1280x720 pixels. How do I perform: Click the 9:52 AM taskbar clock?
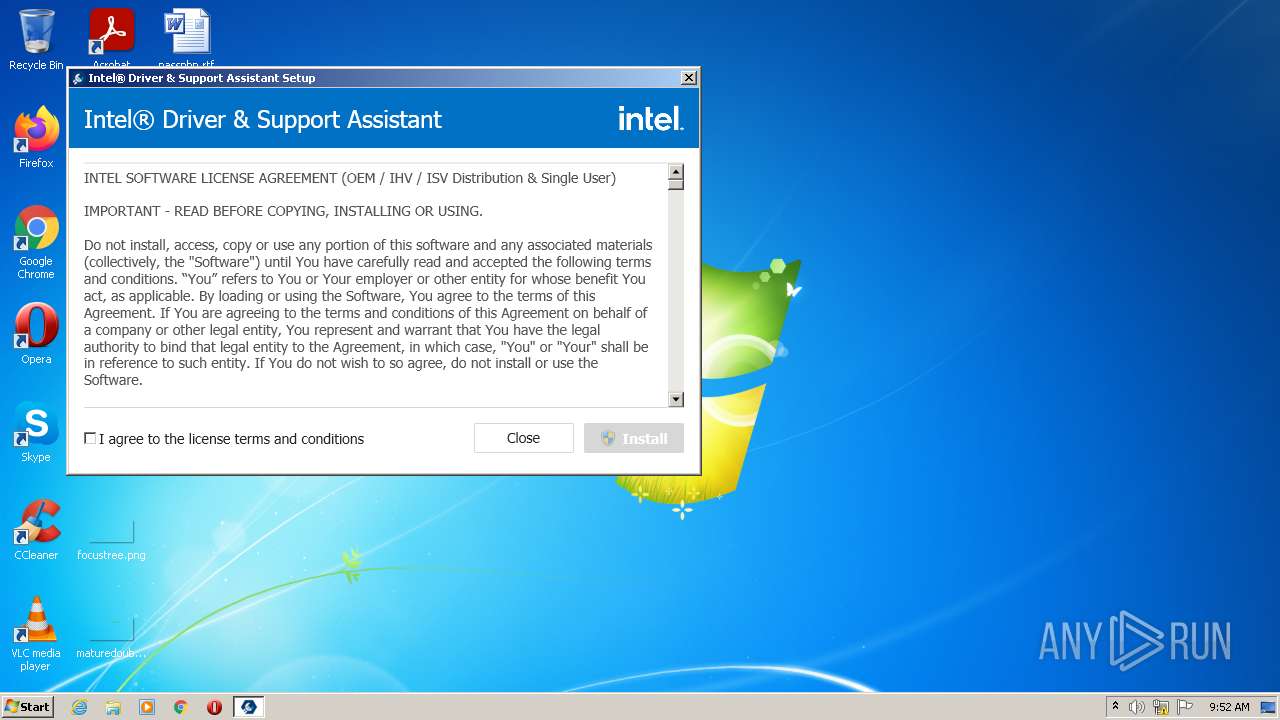pyautogui.click(x=1229, y=707)
